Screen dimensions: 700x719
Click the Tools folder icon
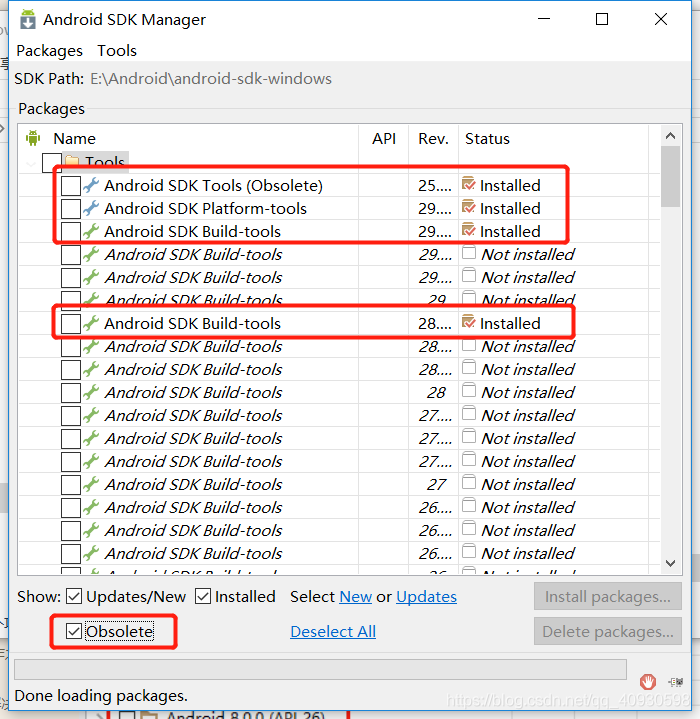[72, 161]
